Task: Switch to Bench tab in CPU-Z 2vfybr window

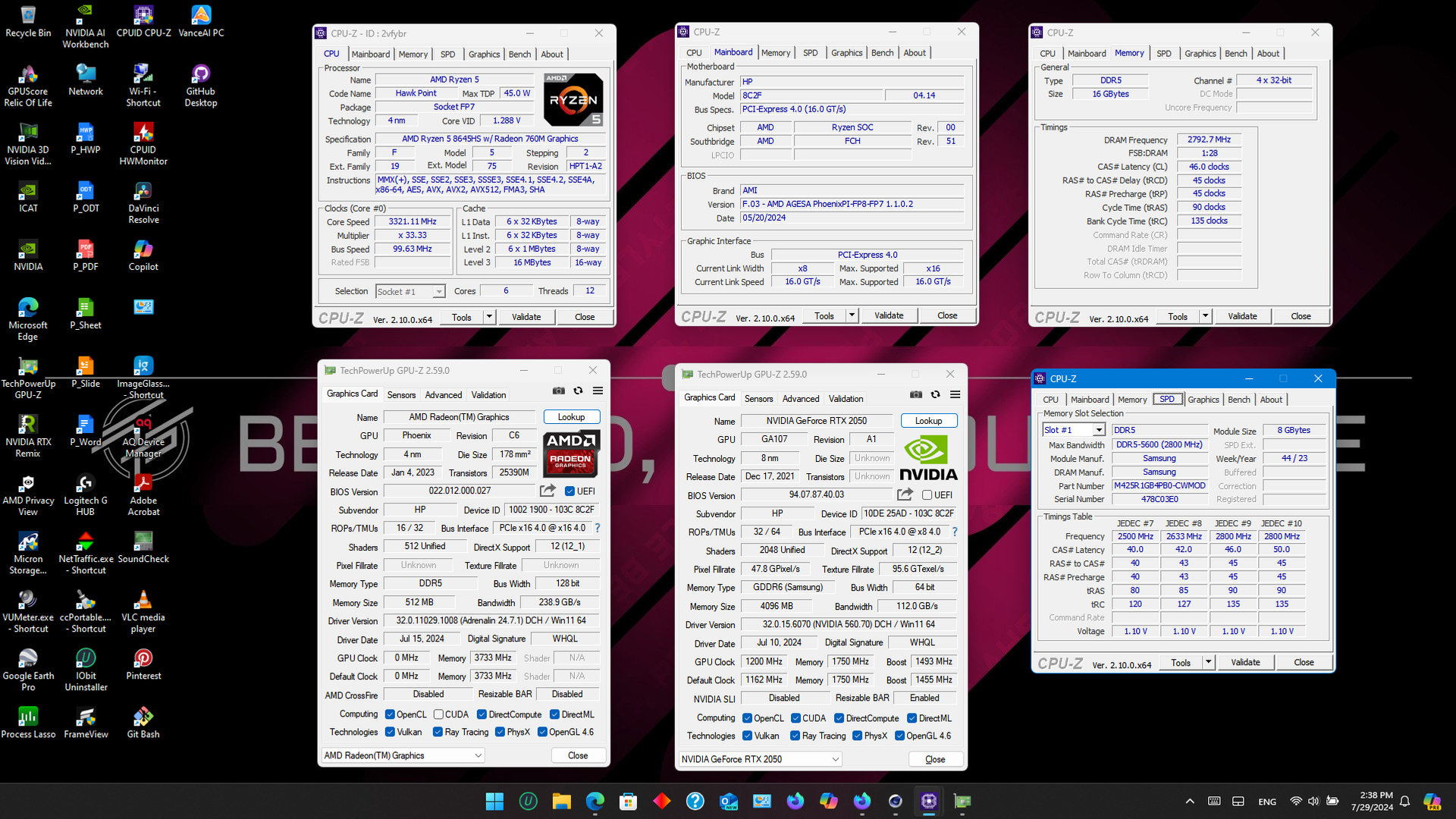Action: pyautogui.click(x=519, y=54)
